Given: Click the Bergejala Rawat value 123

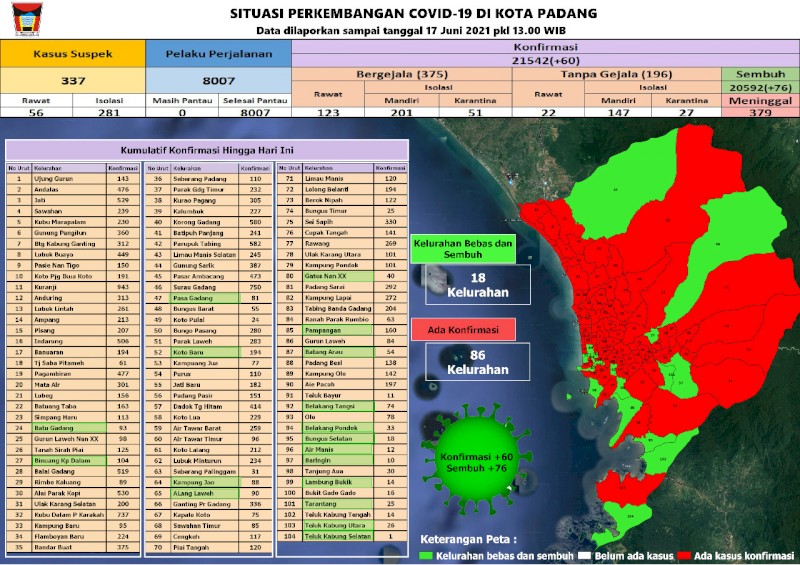Looking at the screenshot, I should click(x=328, y=112).
